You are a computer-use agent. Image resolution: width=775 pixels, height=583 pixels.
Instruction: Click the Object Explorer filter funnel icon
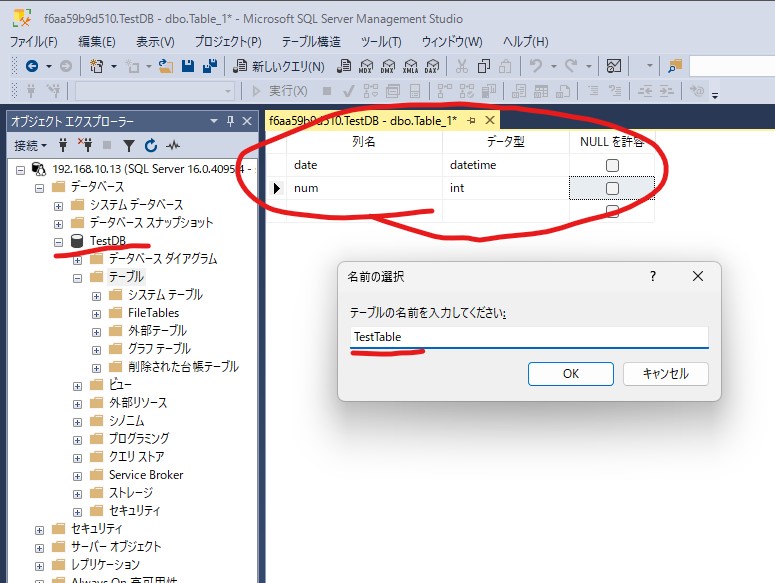coord(129,145)
